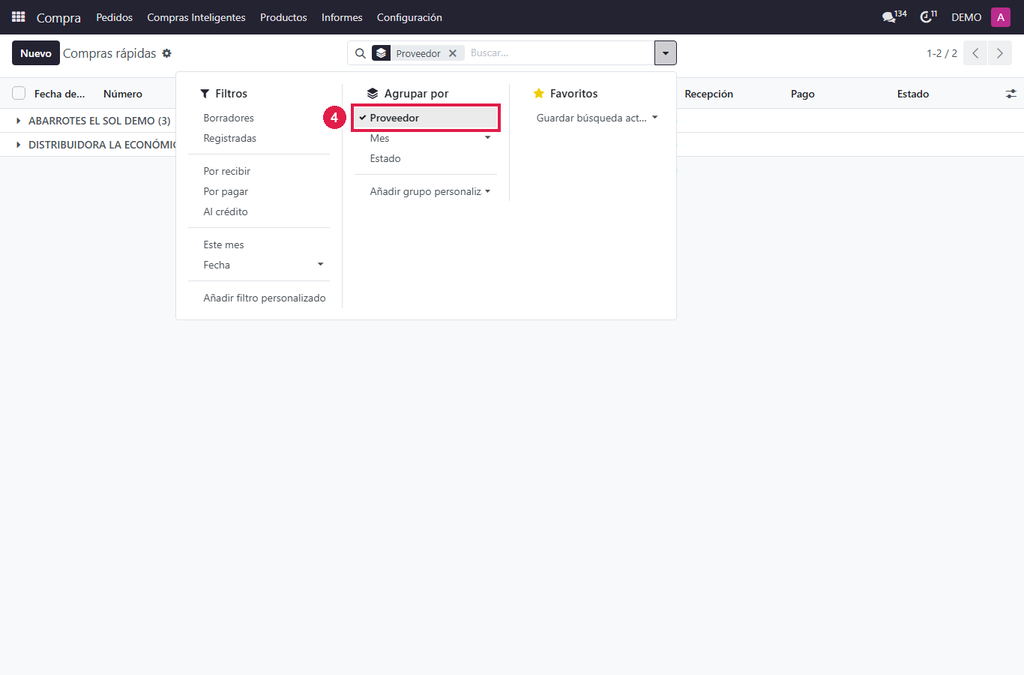Sort by the Recepción column header
This screenshot has height=675, width=1024.
pyautogui.click(x=709, y=94)
